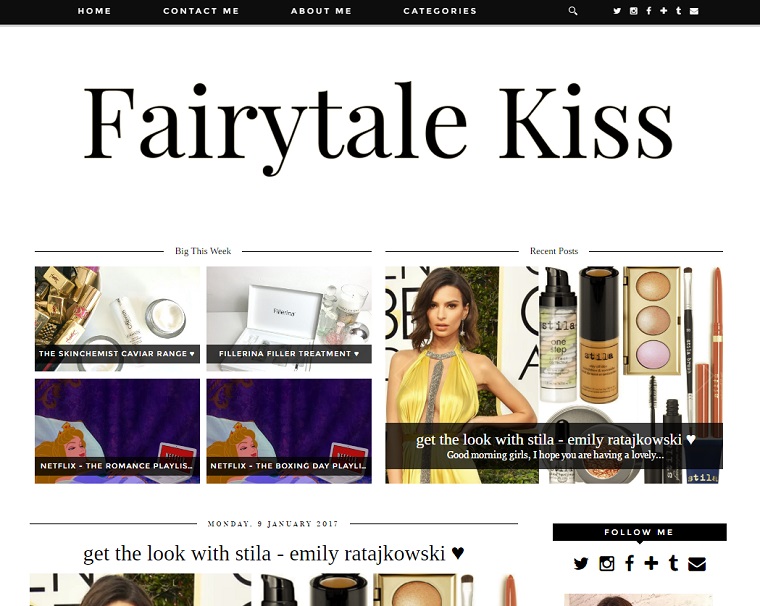Click 'Monday, 9 January 2017' date text

pyautogui.click(x=273, y=524)
